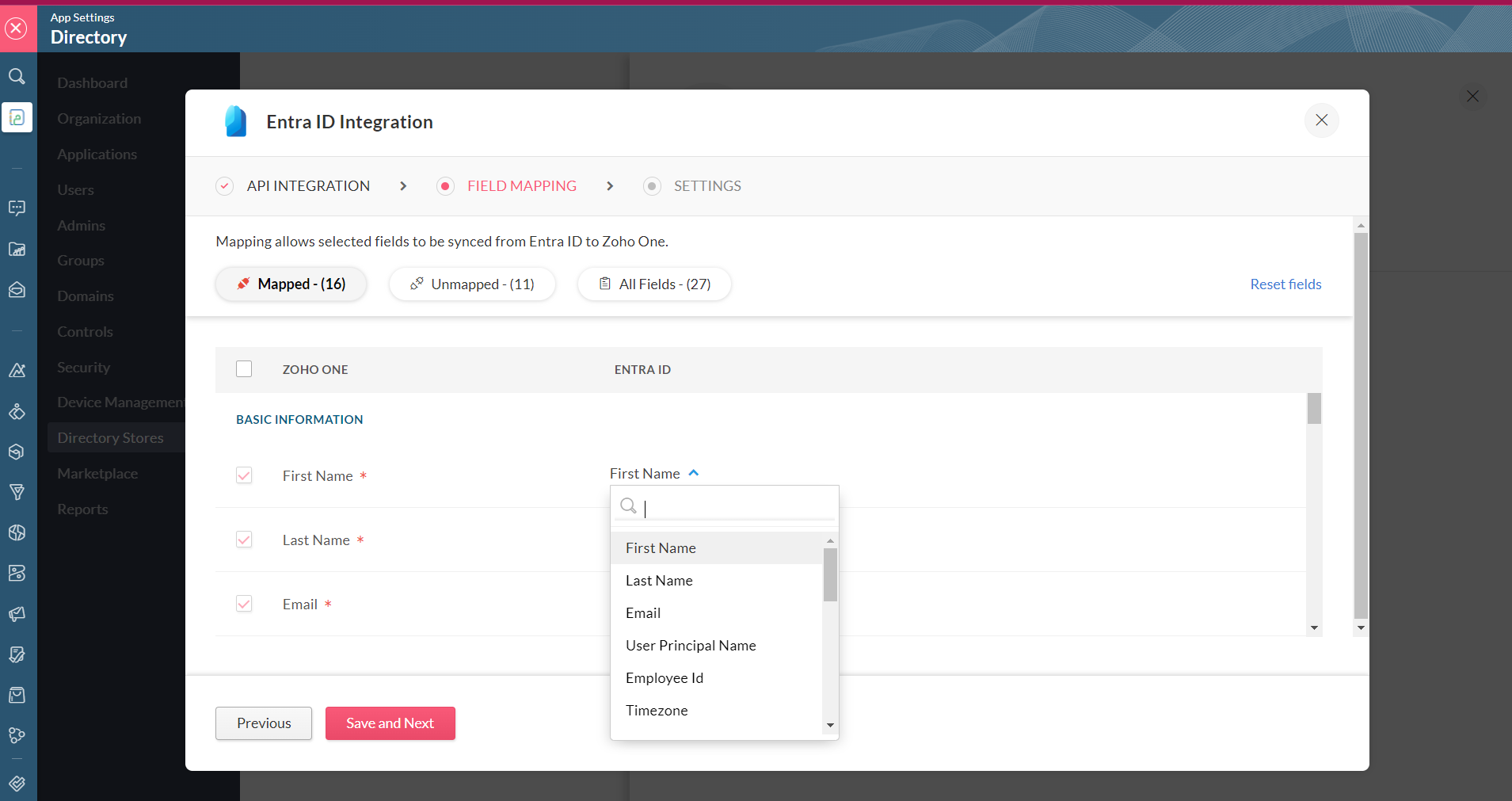1512x801 pixels.
Task: Close App Settings with the red X icon
Action: [16, 29]
